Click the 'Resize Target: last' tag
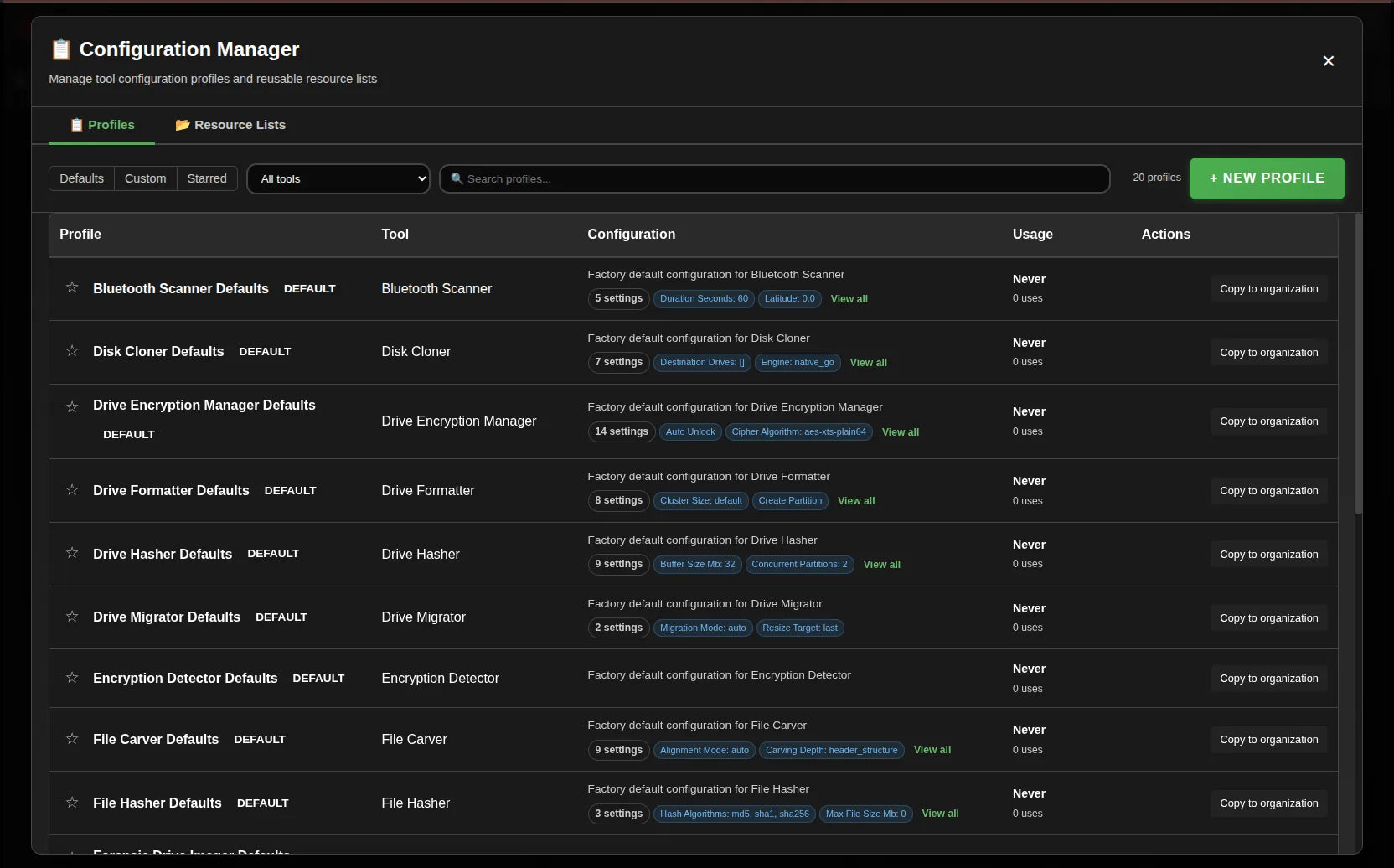The width and height of the screenshot is (1394, 868). (799, 628)
